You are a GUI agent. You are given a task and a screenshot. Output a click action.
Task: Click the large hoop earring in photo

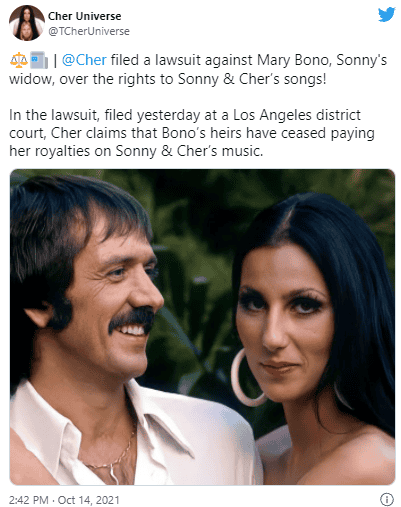245,377
